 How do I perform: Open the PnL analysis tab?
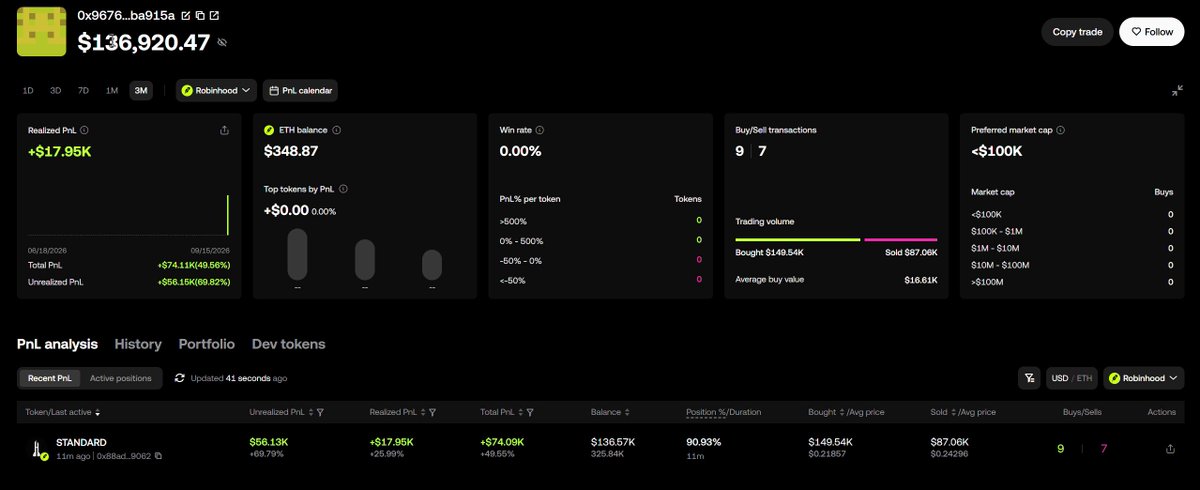click(58, 344)
